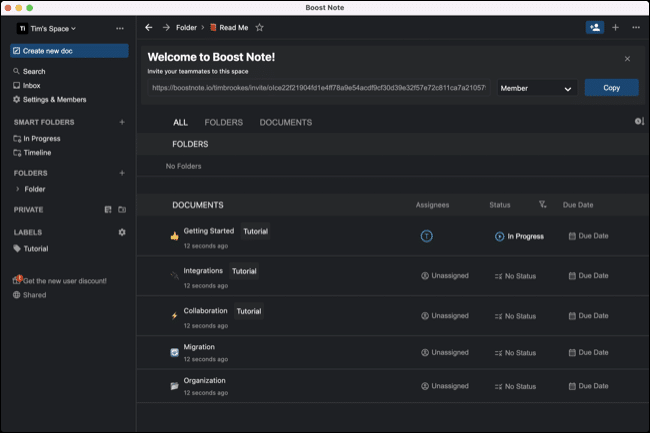Click Create new doc button
Screen dimensions: 650x433
coord(69,51)
